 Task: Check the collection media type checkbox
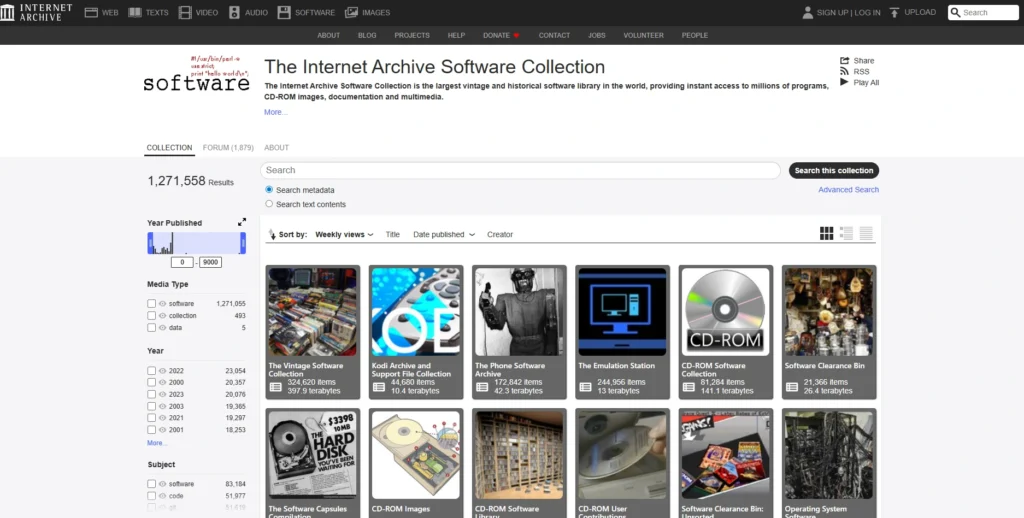point(152,316)
